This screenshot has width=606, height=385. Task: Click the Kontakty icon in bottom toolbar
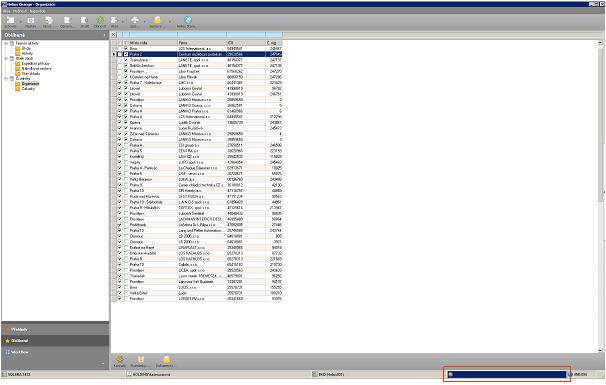point(120,359)
